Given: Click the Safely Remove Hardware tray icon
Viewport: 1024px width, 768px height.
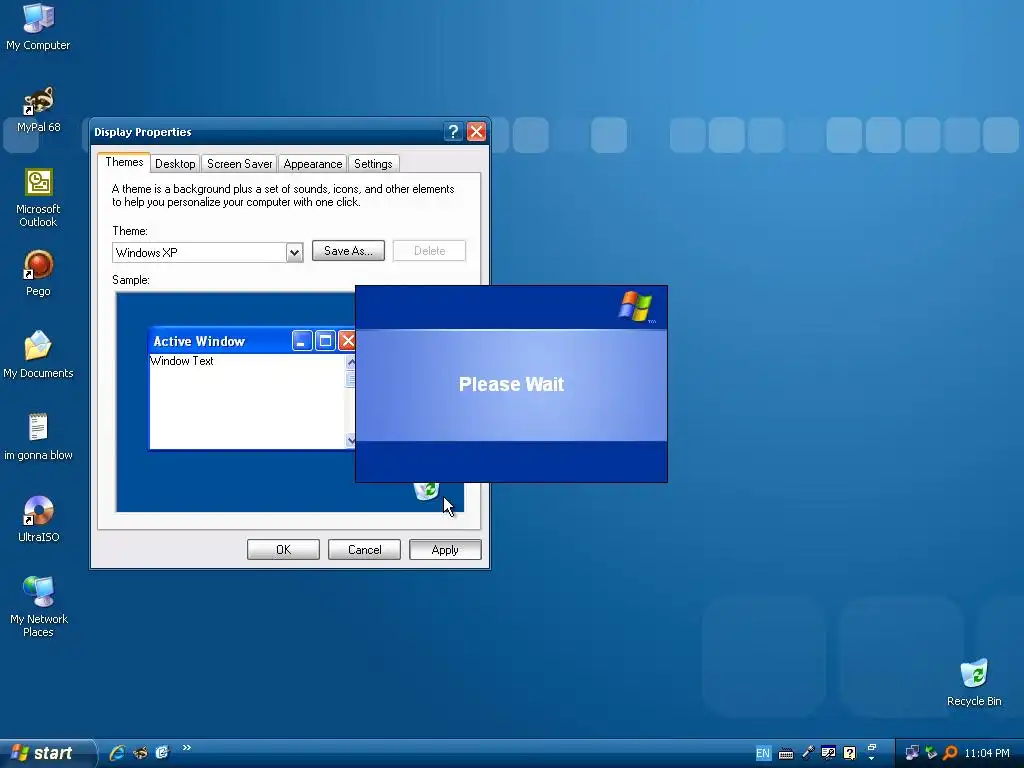Looking at the screenshot, I should click(x=931, y=753).
